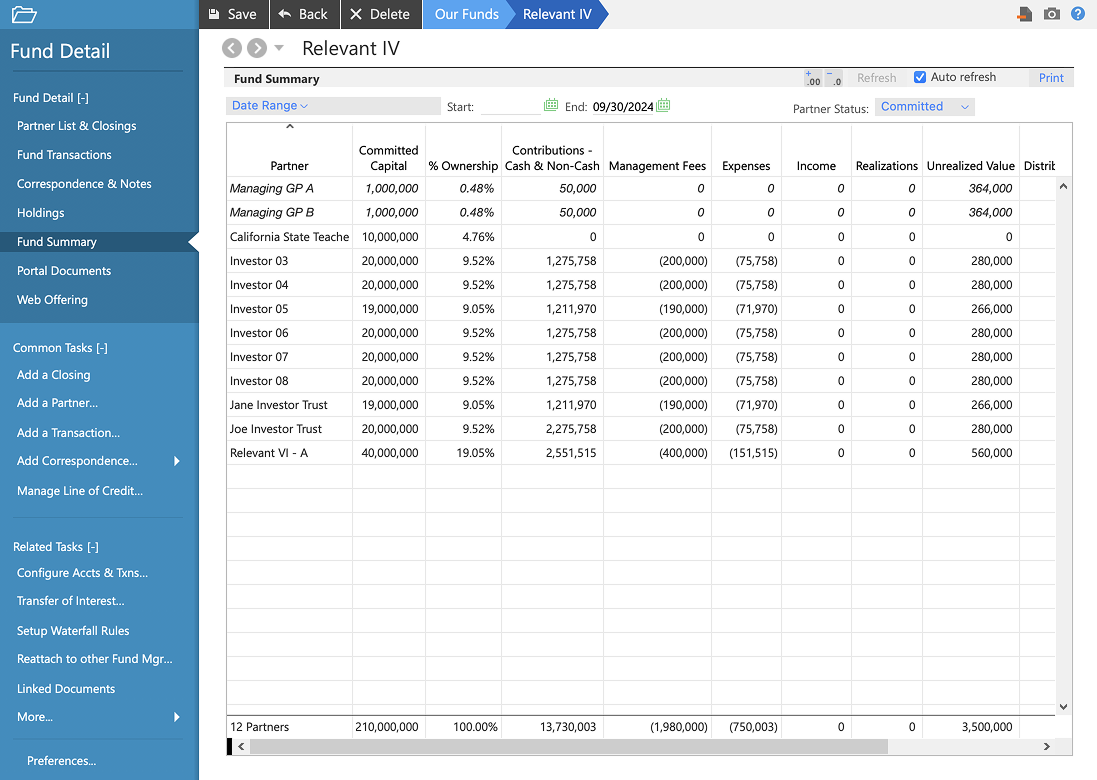Viewport: 1097px width, 780px height.
Task: Click Reattach to other Fund Mgr...
Action: coord(94,659)
